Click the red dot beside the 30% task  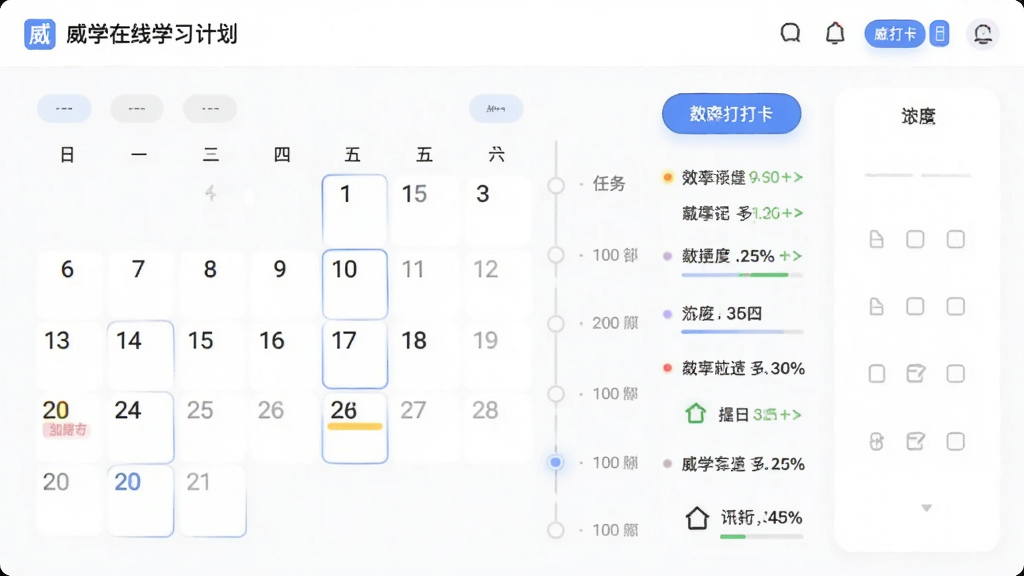(x=667, y=368)
